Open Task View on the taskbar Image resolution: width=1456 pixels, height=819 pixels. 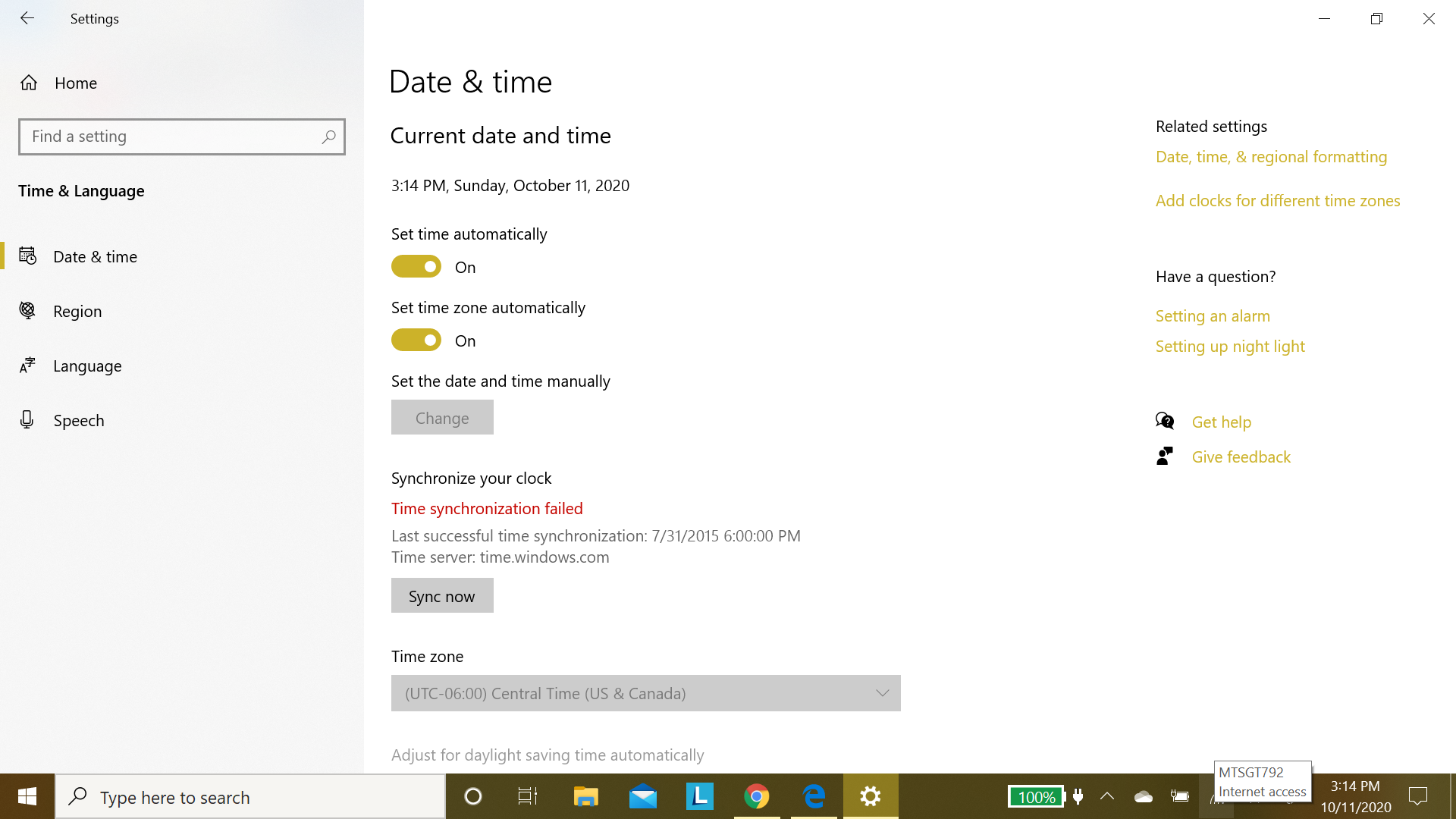(x=528, y=796)
